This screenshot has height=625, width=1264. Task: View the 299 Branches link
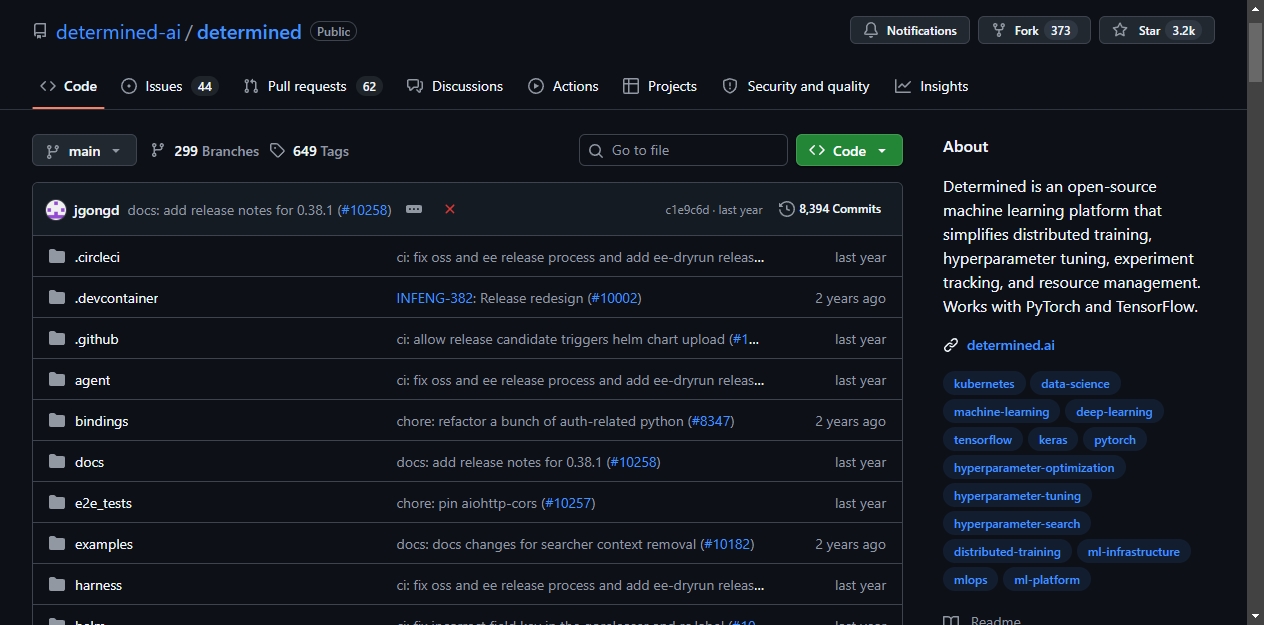click(x=205, y=151)
